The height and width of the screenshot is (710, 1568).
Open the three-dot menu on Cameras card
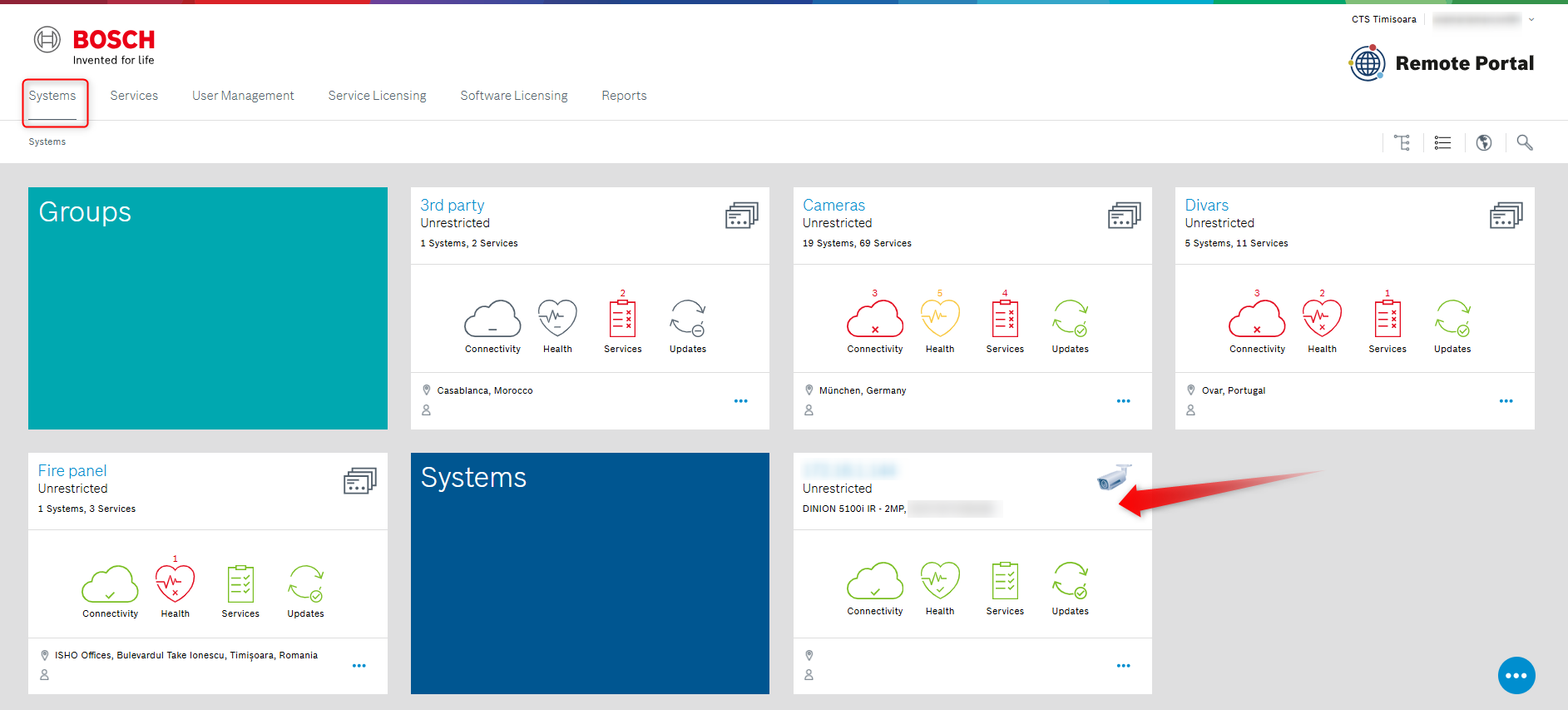pyautogui.click(x=1123, y=401)
